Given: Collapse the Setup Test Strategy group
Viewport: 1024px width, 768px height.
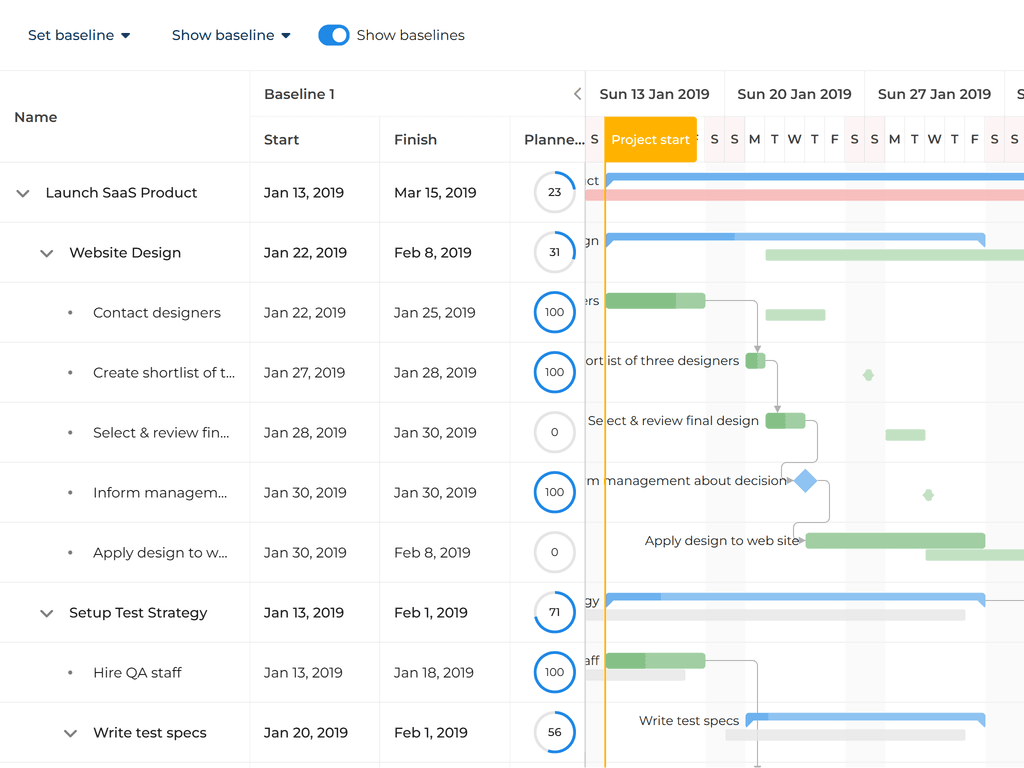Looking at the screenshot, I should click(x=46, y=613).
